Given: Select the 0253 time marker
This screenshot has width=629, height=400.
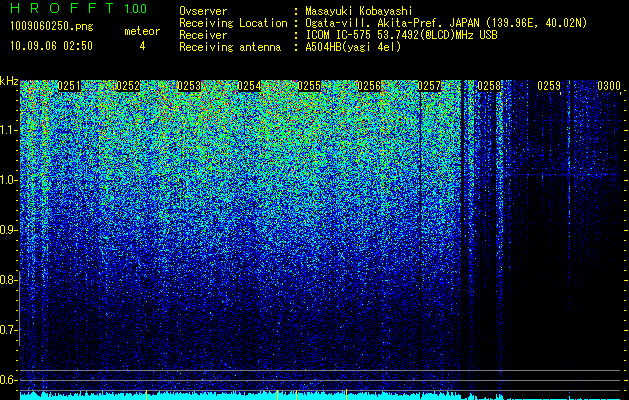Looking at the screenshot, I should 189,86.
